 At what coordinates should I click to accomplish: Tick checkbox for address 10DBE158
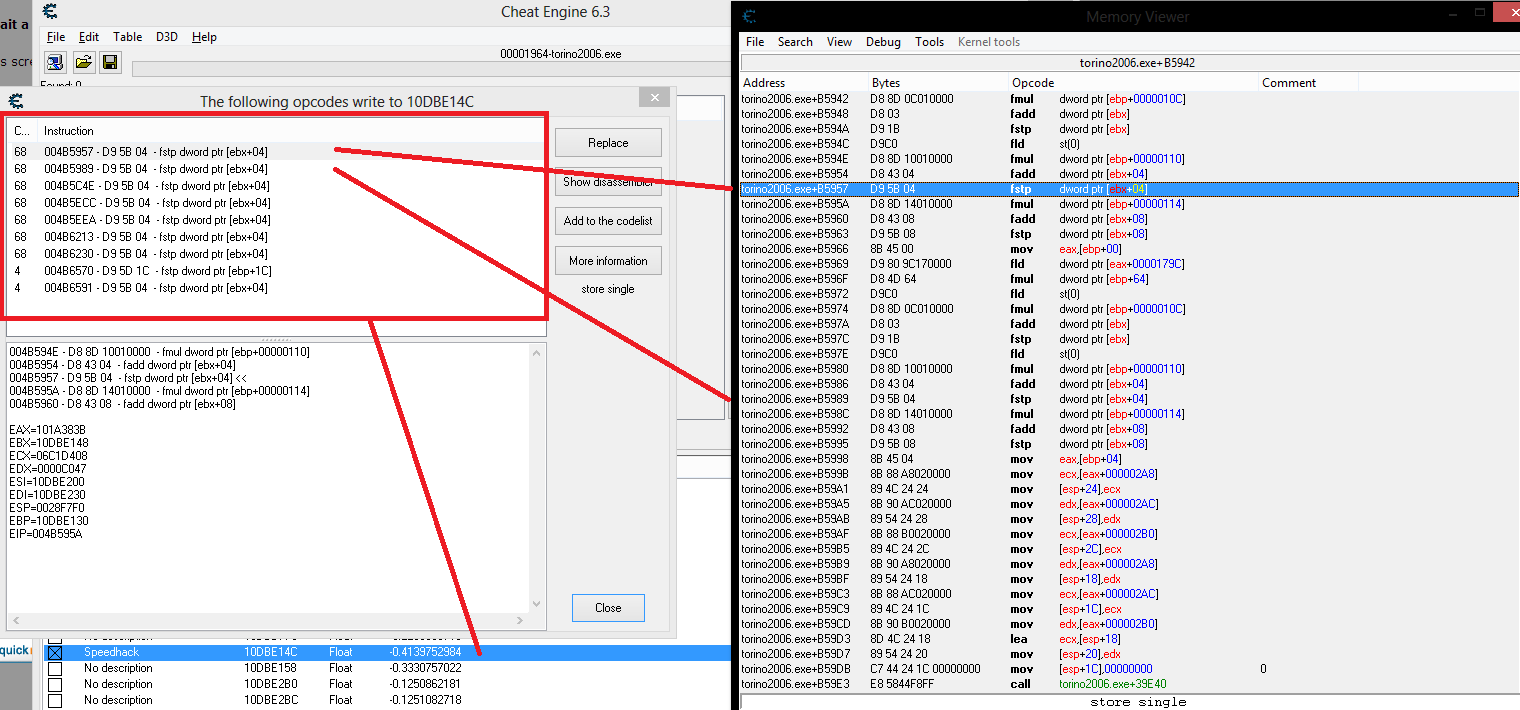[55, 668]
